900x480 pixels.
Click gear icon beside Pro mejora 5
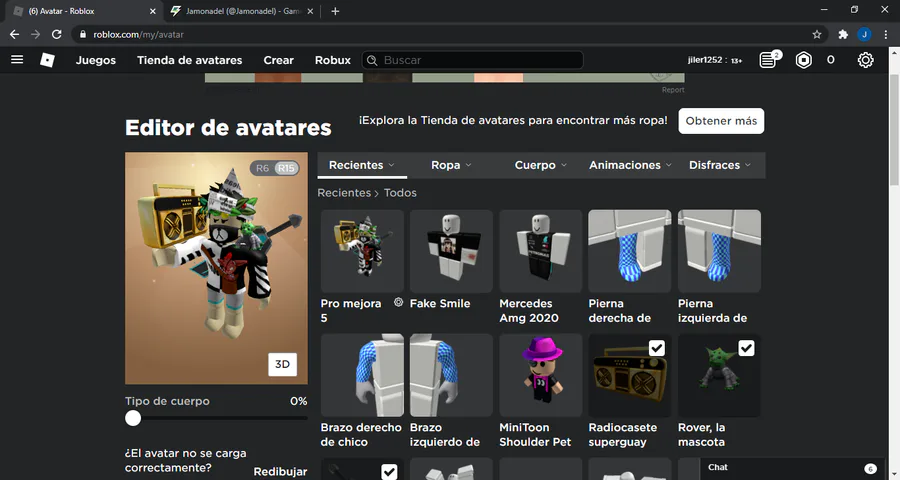point(398,303)
